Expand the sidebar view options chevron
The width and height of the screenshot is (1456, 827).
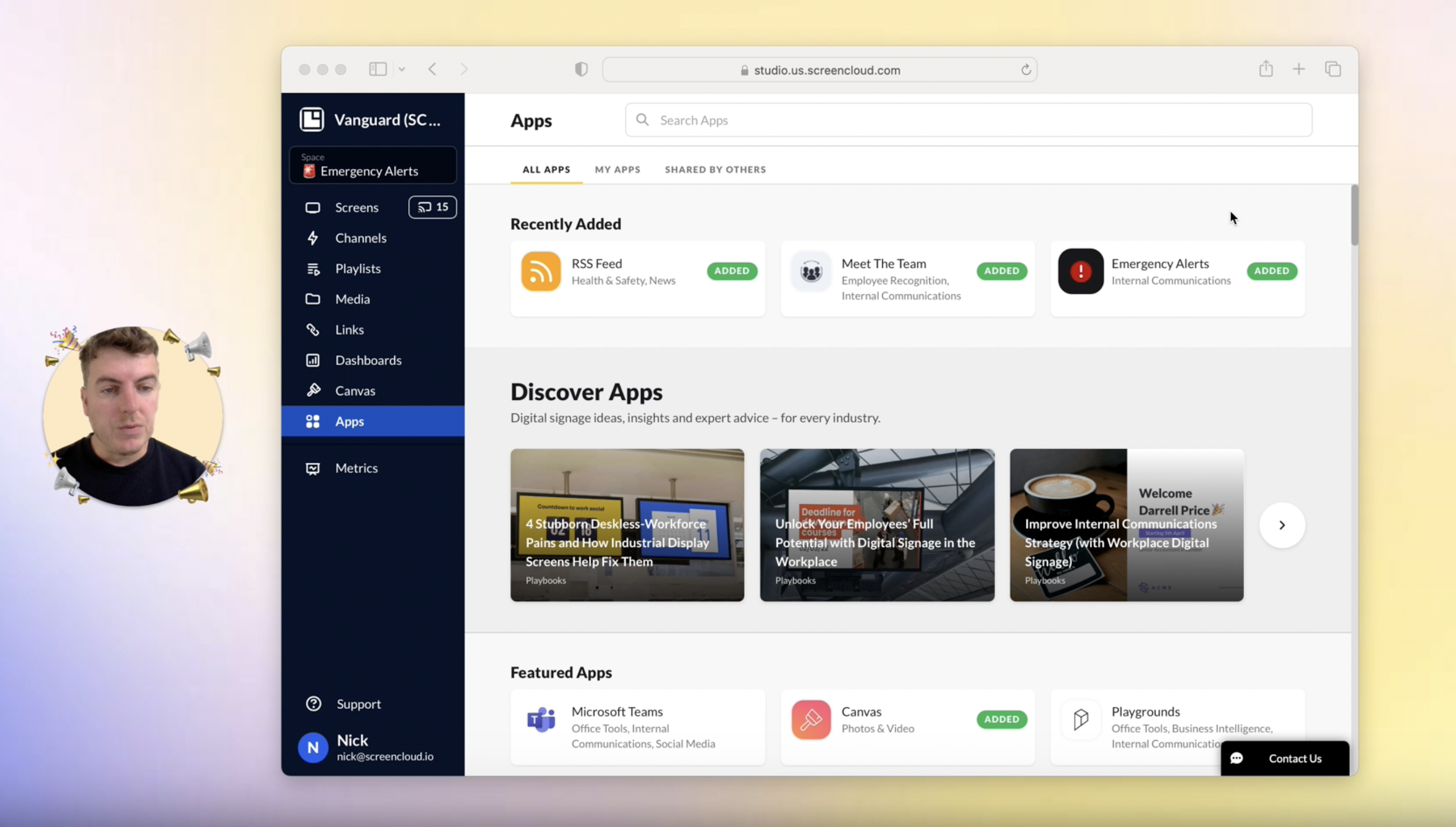tap(402, 69)
